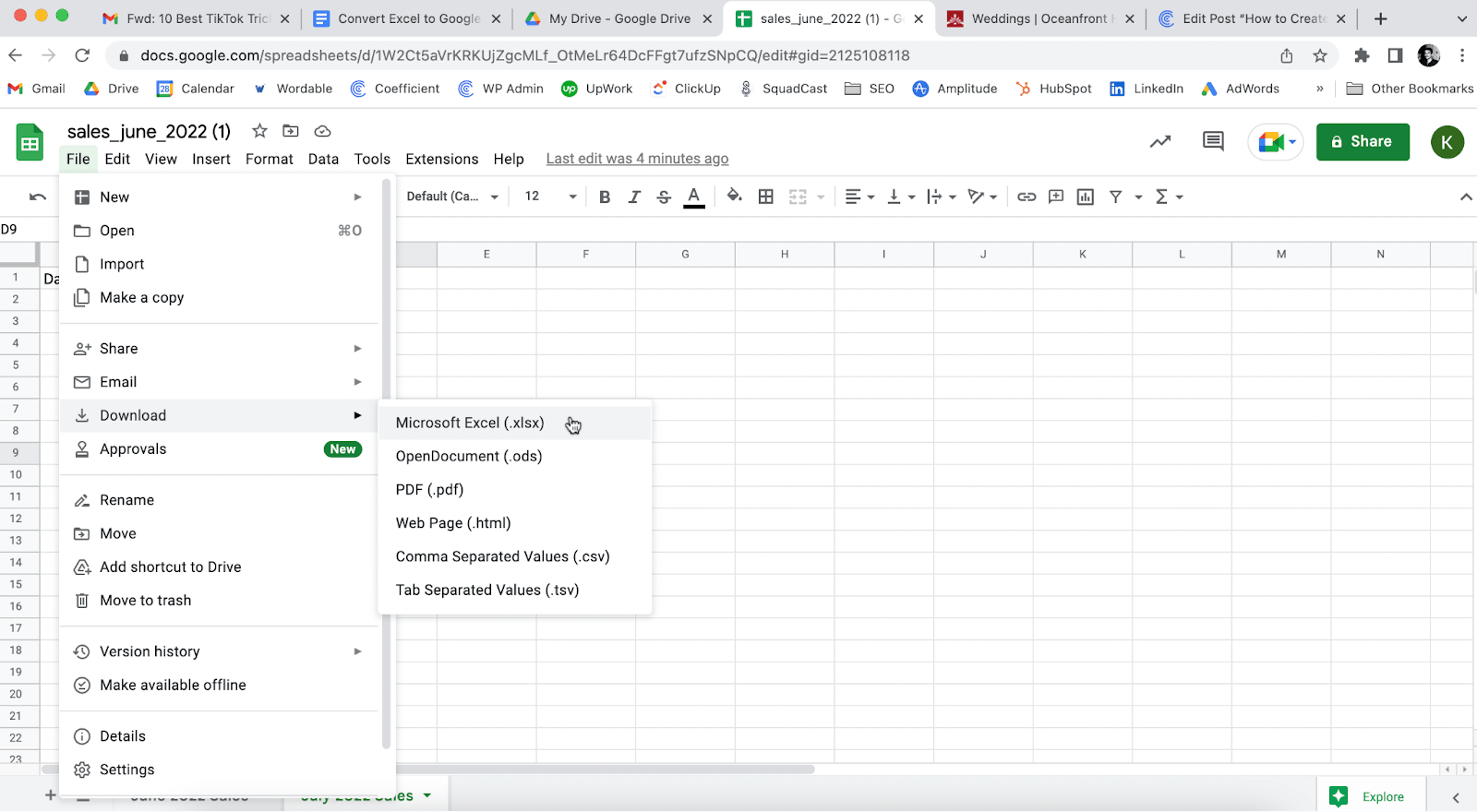Apply italic text formatting

click(x=634, y=197)
